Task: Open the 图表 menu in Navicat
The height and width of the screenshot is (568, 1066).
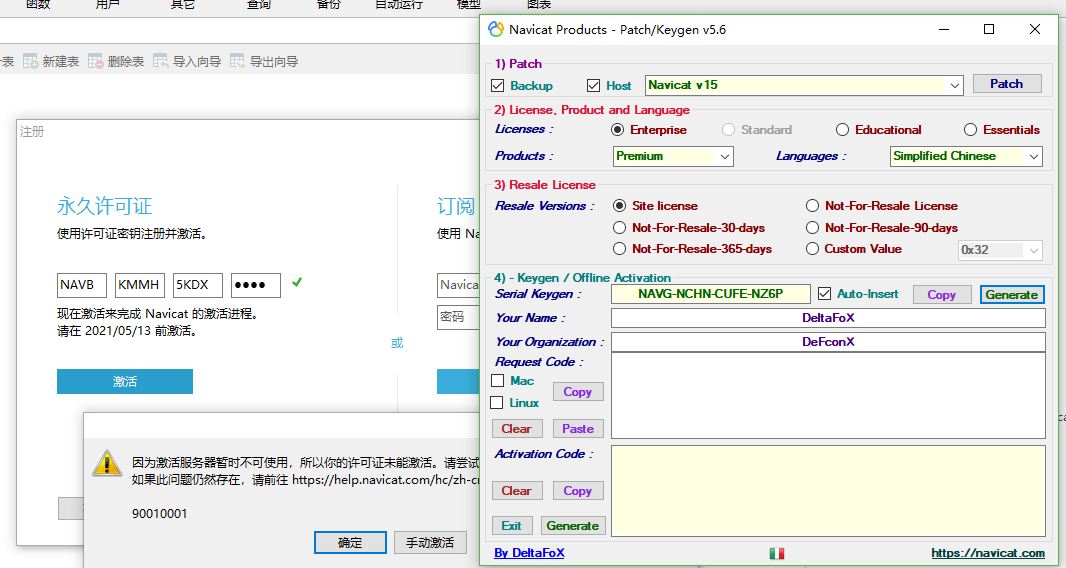Action: (x=539, y=4)
